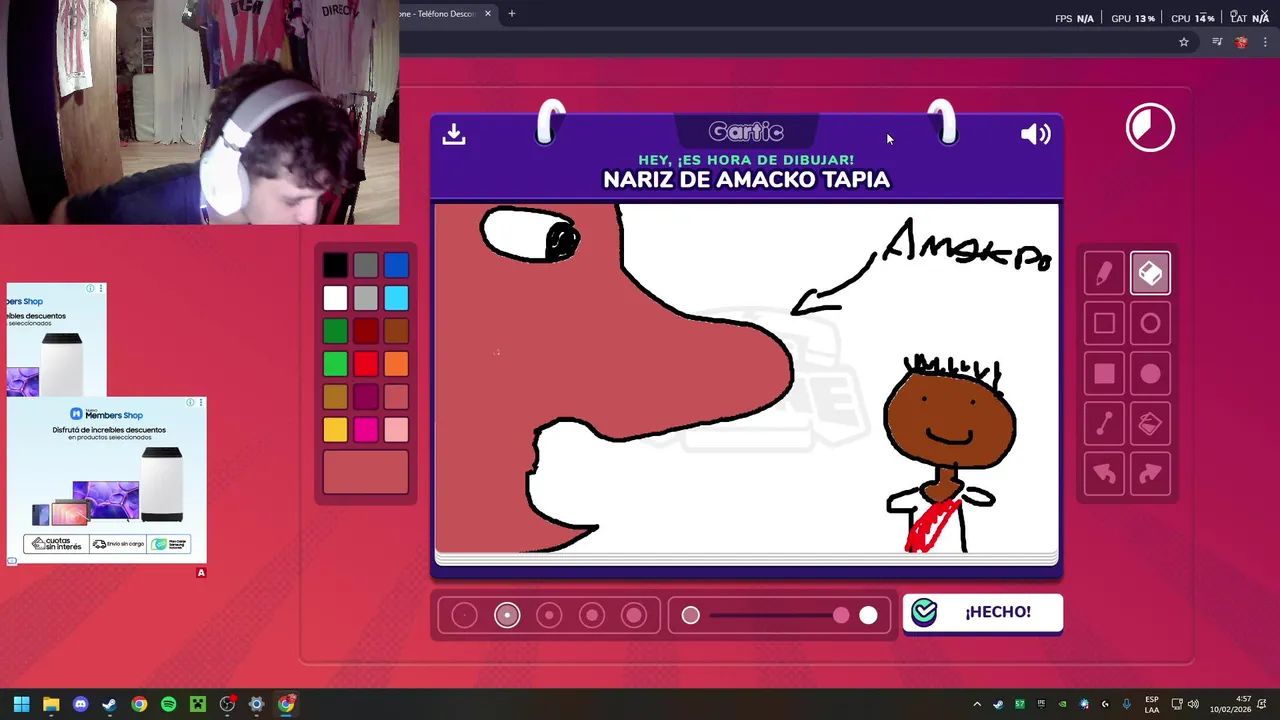This screenshot has height=720, width=1280.
Task: Change the ESP LAA input language
Action: [1152, 704]
